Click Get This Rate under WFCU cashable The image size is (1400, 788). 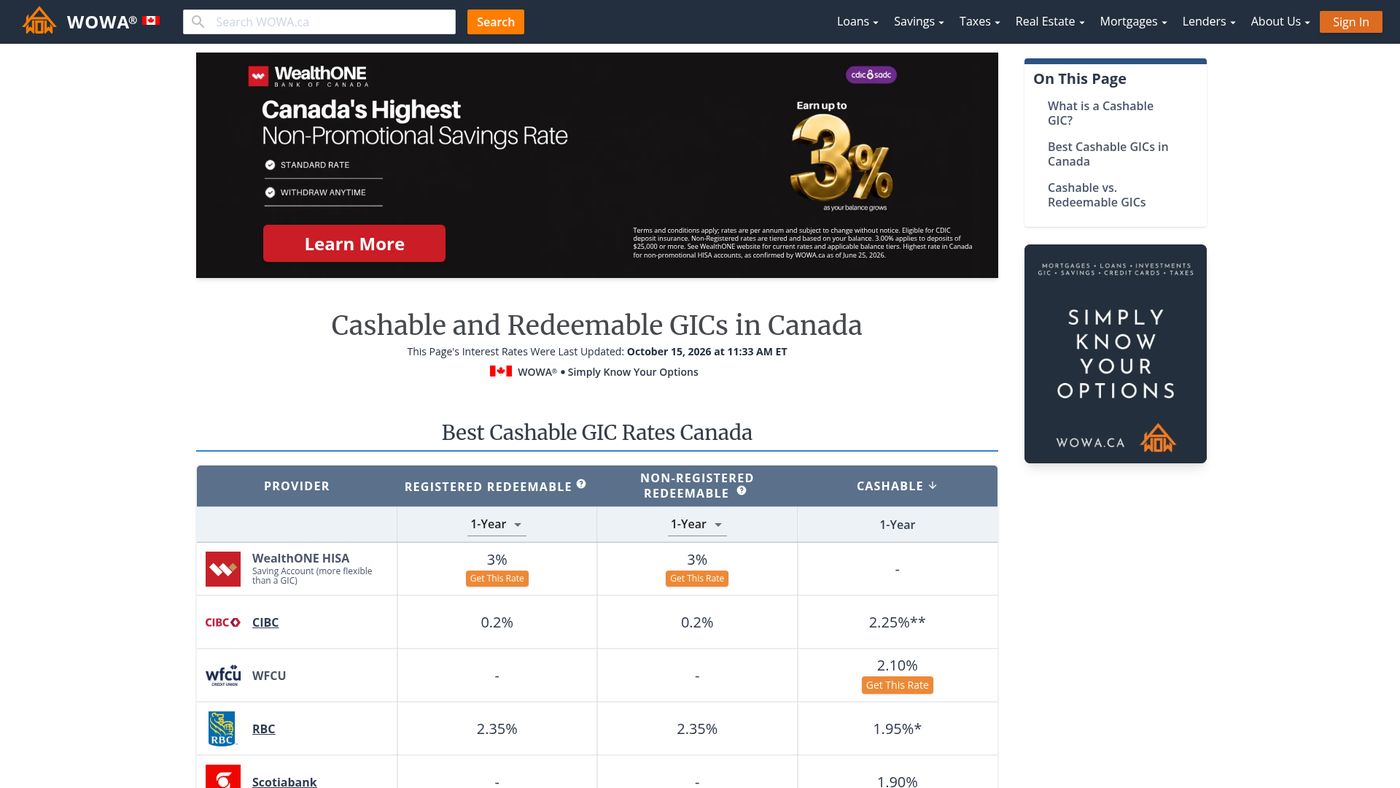click(x=897, y=685)
